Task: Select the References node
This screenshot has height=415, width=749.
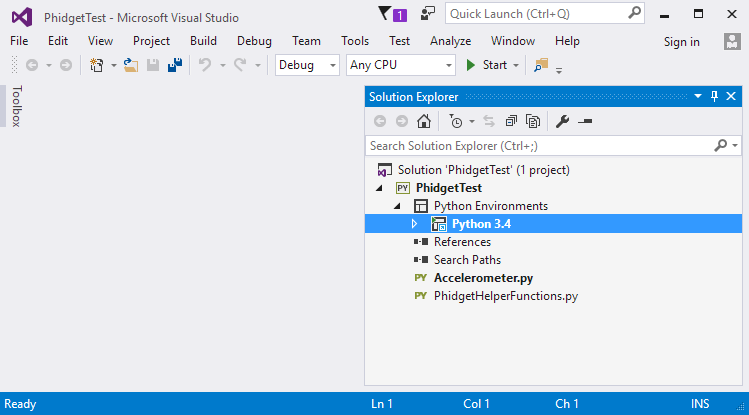Action: (462, 242)
